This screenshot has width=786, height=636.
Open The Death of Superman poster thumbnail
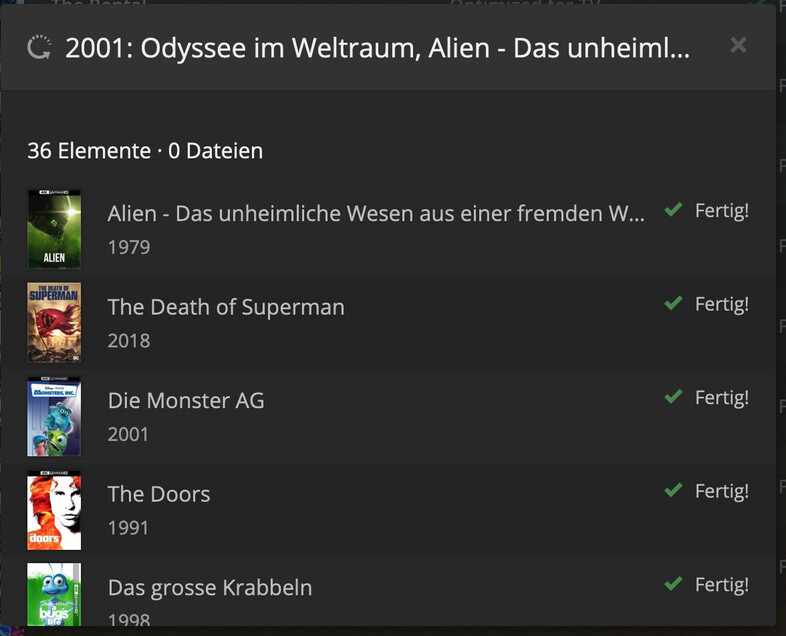[54, 322]
